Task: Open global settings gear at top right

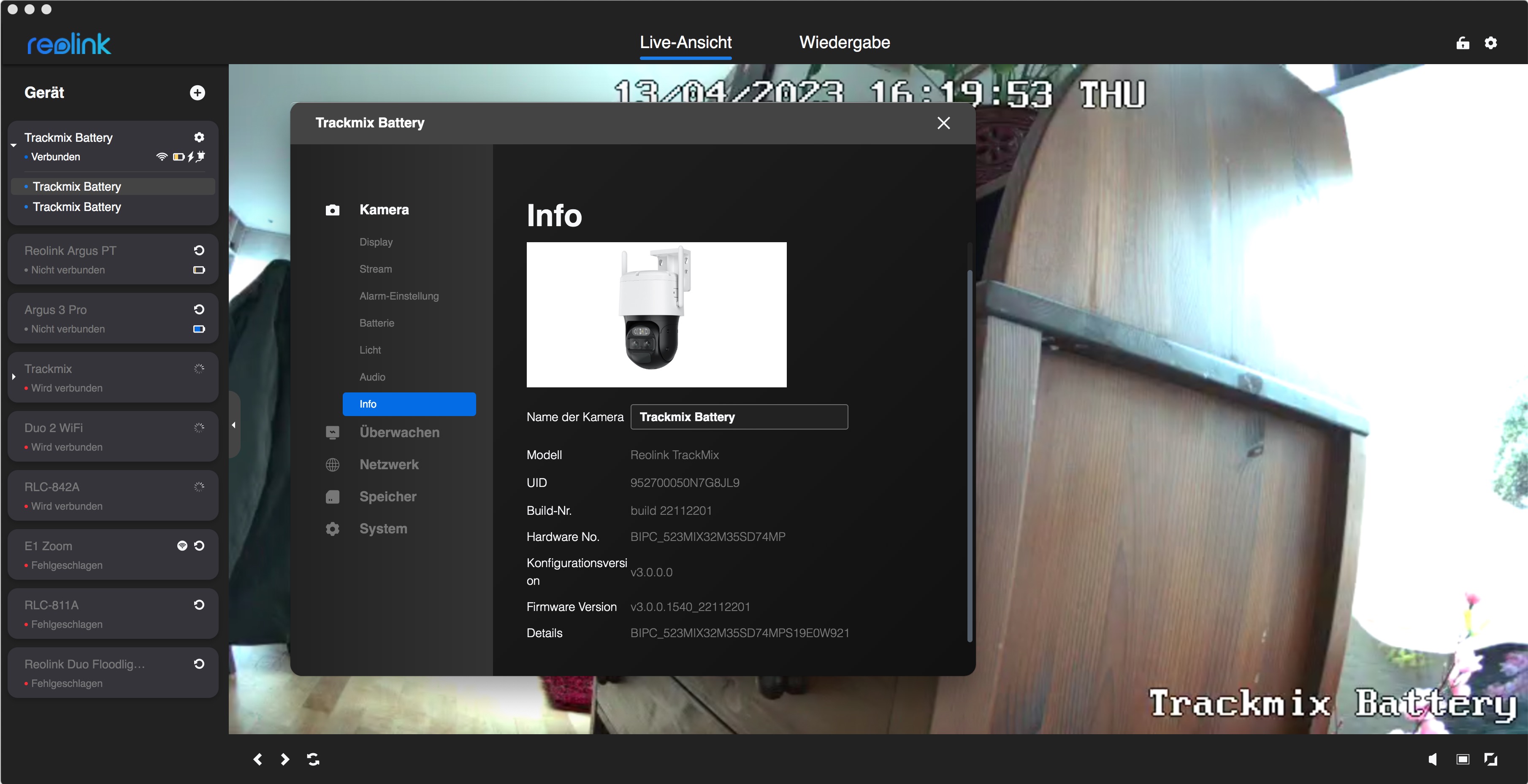Action: tap(1490, 43)
